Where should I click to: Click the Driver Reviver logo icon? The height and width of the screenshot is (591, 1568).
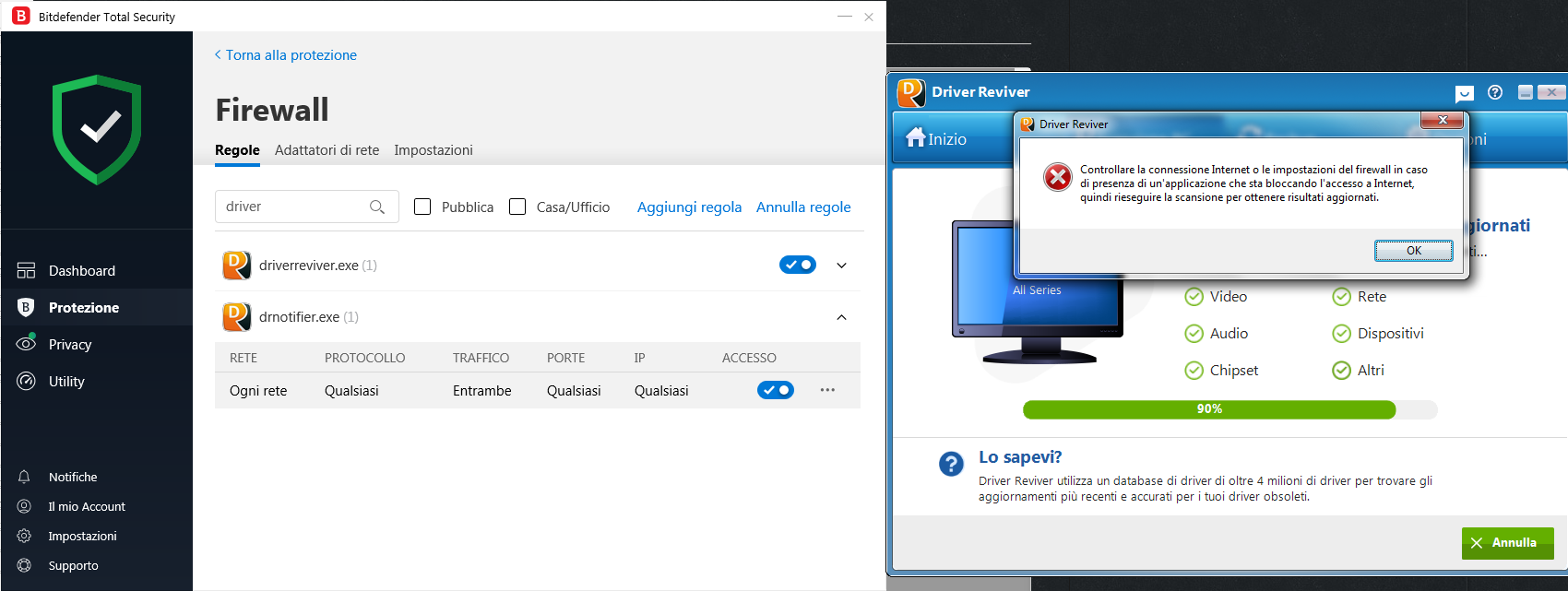point(911,92)
